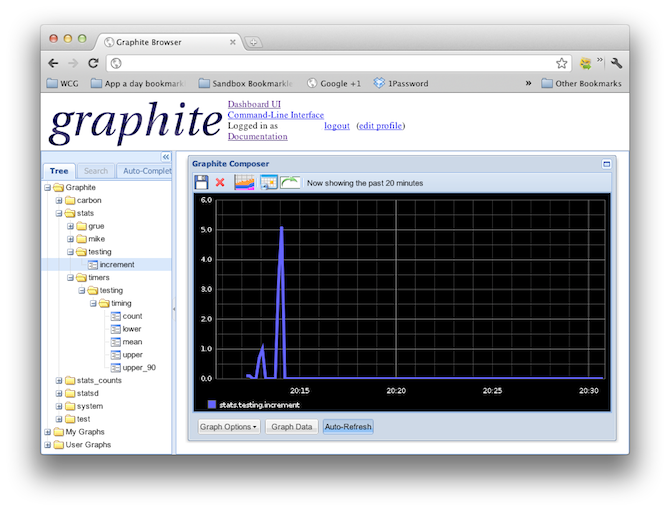Click the Google +1 bookmark
Viewport: 670px width, 511px height.
tap(334, 83)
